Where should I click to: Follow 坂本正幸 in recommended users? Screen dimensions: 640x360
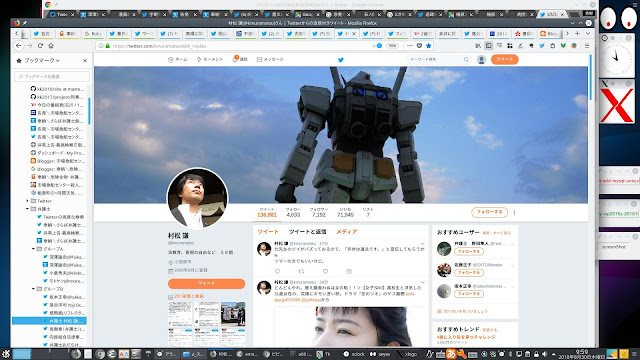[469, 294]
